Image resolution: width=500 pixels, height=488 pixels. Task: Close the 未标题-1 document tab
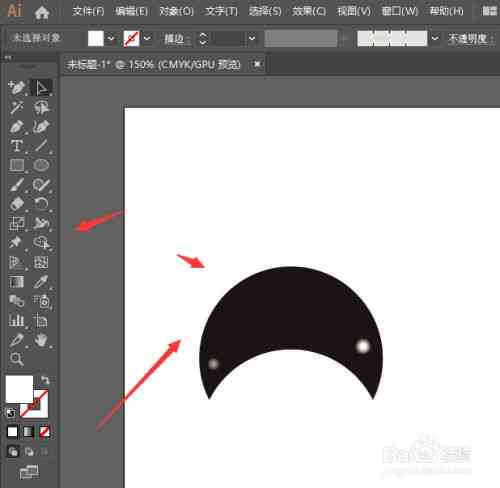coord(257,64)
